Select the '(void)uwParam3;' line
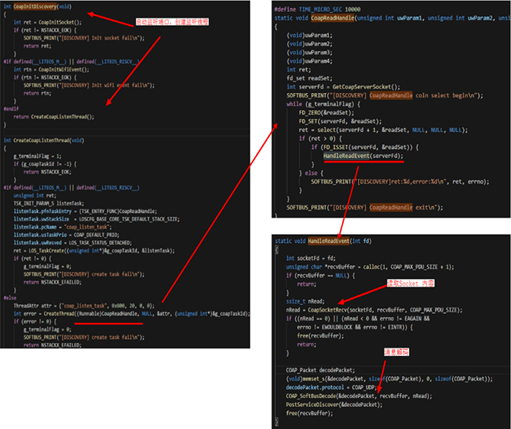The width and height of the screenshot is (511, 429). tap(309, 53)
